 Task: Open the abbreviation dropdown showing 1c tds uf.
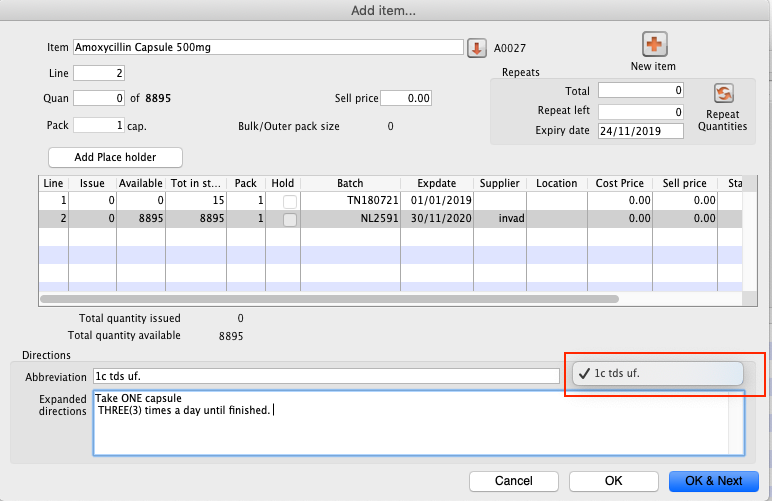[x=657, y=373]
